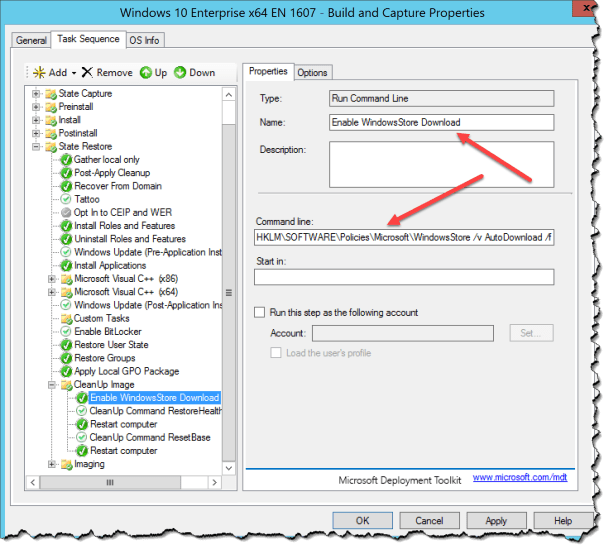Click into the Command line text field

click(x=404, y=238)
